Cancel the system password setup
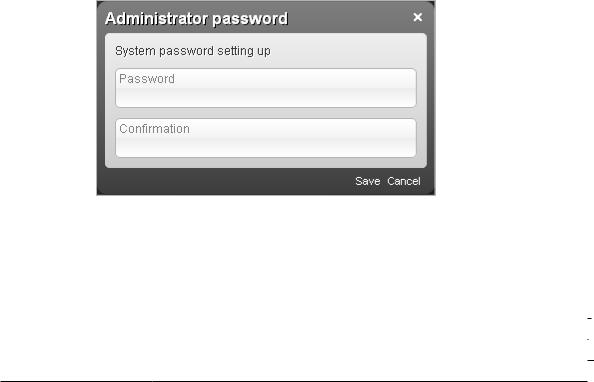The width and height of the screenshot is (594, 382). [403, 181]
